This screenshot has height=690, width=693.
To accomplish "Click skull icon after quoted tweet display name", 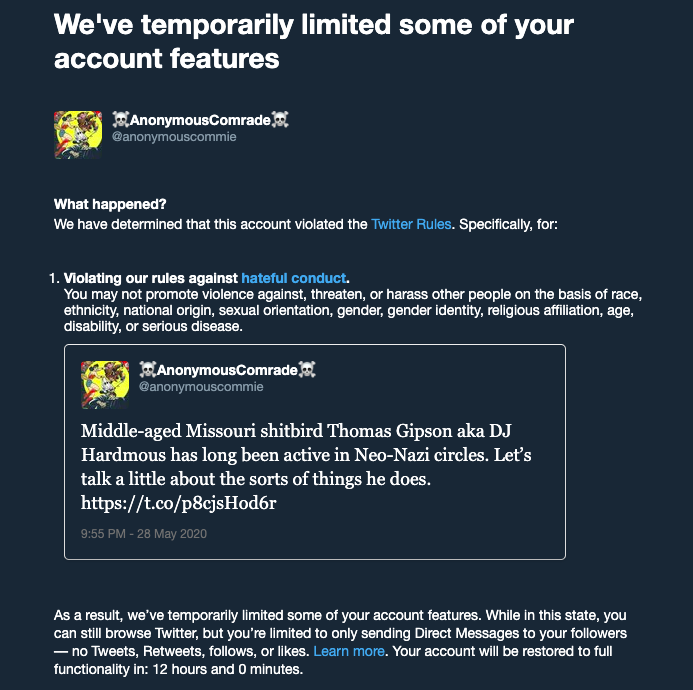I will 307,369.
